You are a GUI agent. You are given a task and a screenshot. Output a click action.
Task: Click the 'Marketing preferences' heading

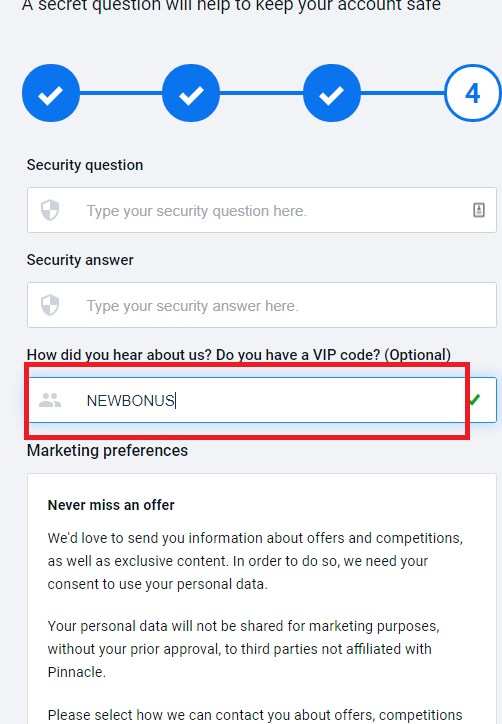tap(107, 450)
